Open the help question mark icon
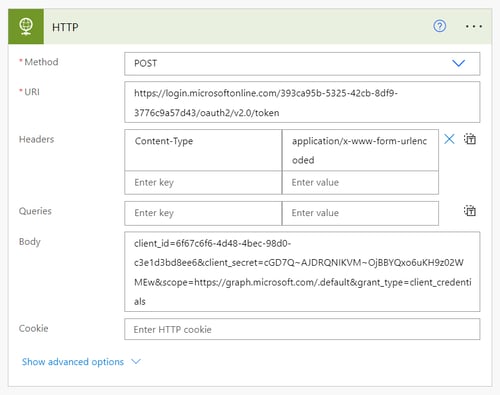This screenshot has width=500, height=395. pos(440,26)
